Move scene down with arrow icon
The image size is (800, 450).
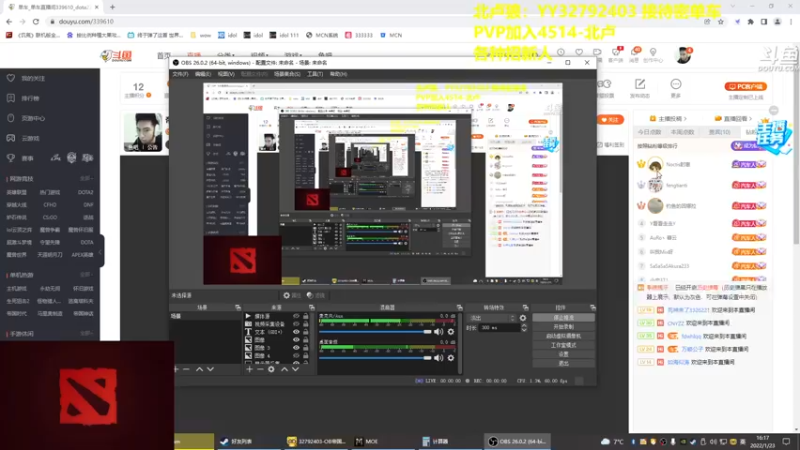210,369
